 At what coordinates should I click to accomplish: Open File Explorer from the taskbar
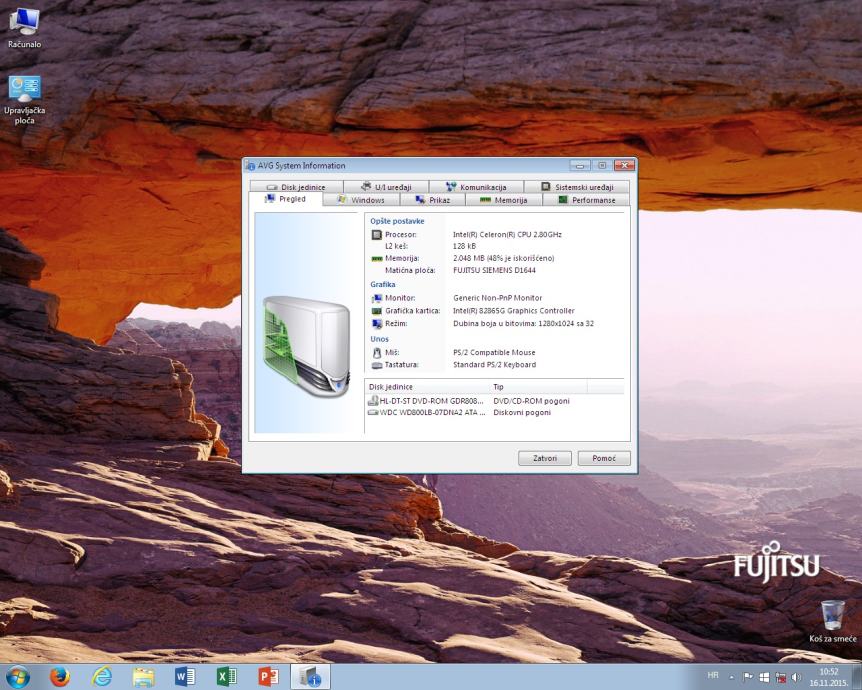tap(143, 677)
